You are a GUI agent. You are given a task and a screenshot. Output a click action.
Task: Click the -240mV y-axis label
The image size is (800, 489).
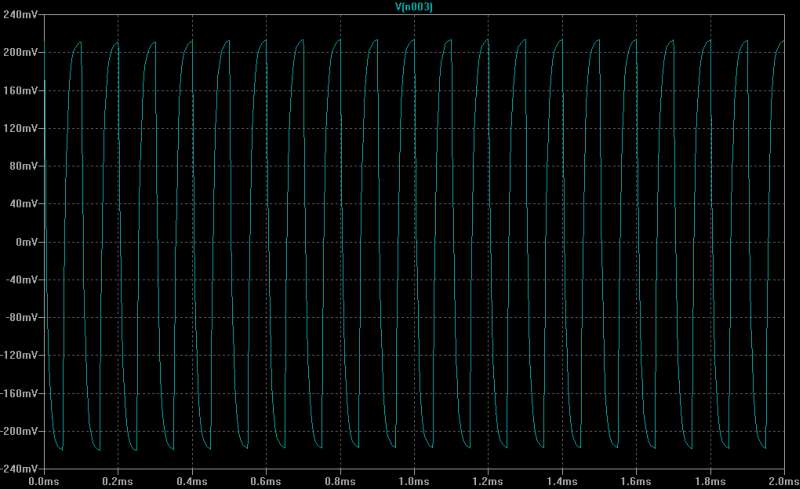(19, 469)
